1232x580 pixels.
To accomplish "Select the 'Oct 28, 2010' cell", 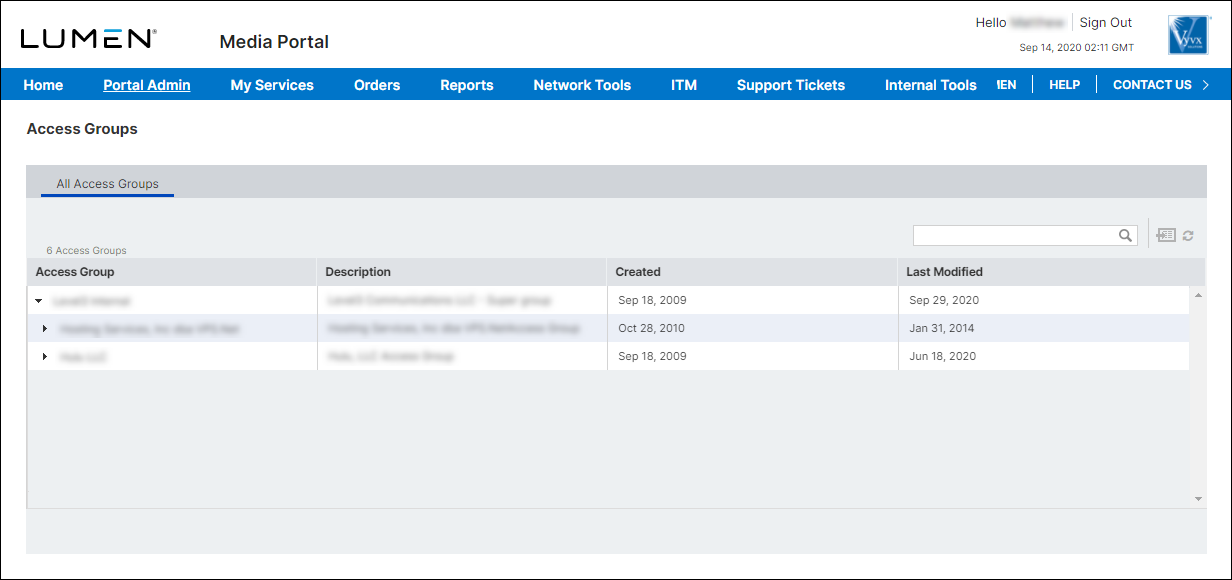I will 752,328.
